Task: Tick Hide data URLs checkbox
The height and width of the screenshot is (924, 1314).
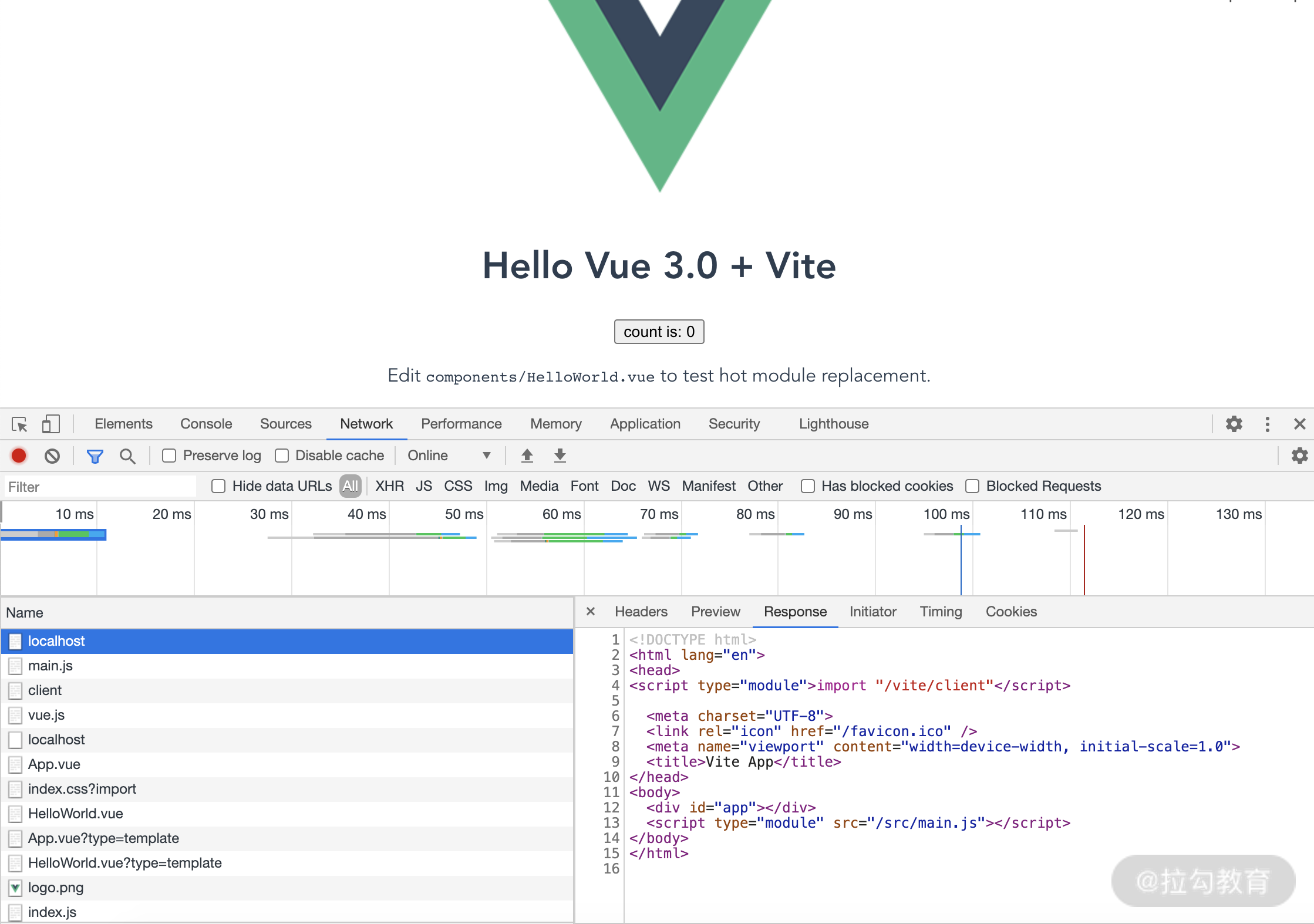Action: click(218, 486)
